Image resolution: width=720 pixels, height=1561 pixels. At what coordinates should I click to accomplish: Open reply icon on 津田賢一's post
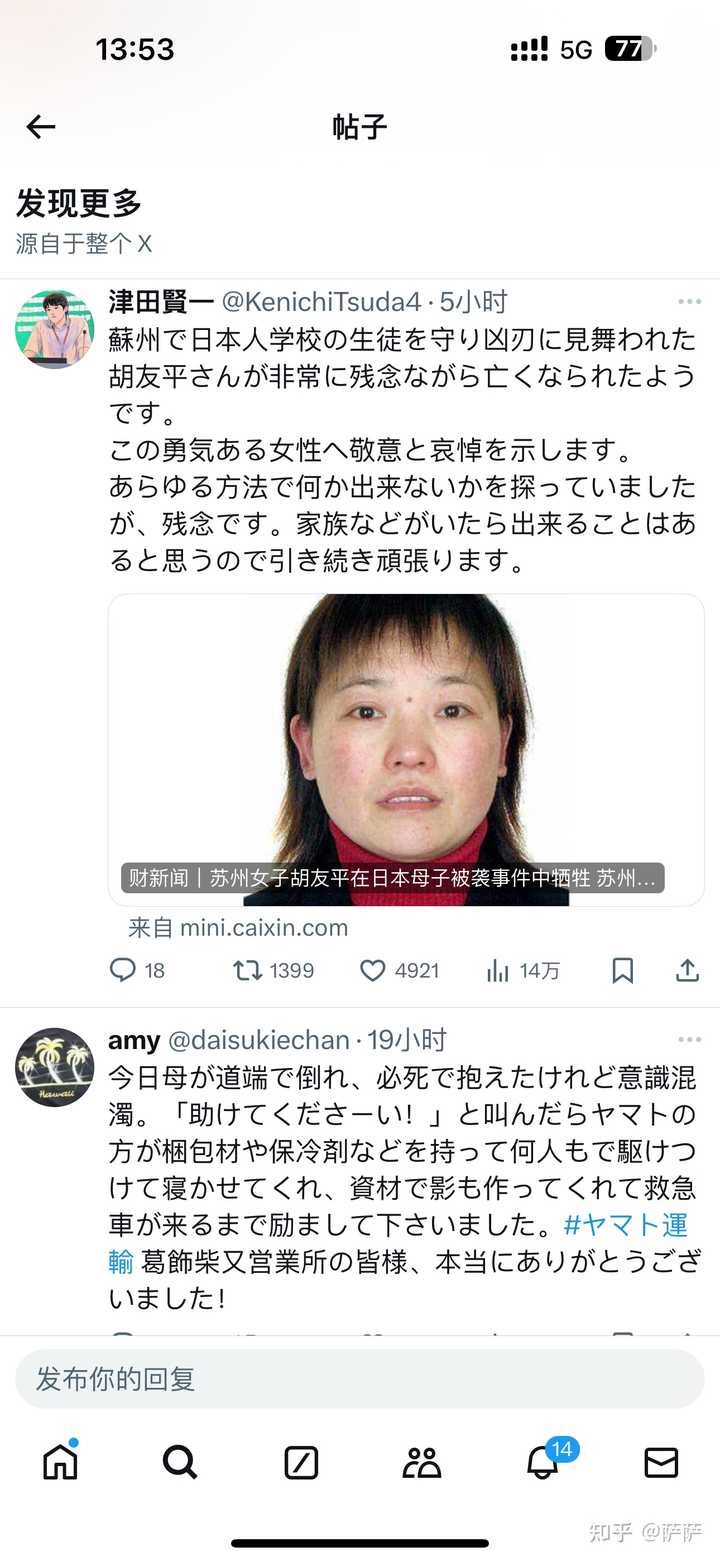[x=122, y=970]
